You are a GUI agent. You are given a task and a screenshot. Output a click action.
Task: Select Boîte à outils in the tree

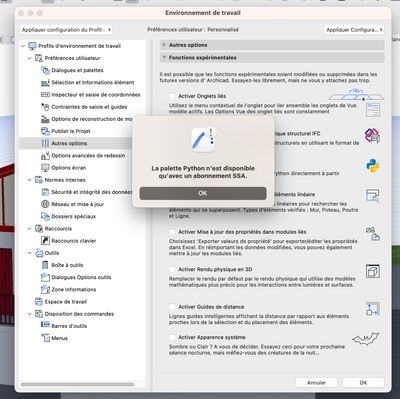pos(67,265)
